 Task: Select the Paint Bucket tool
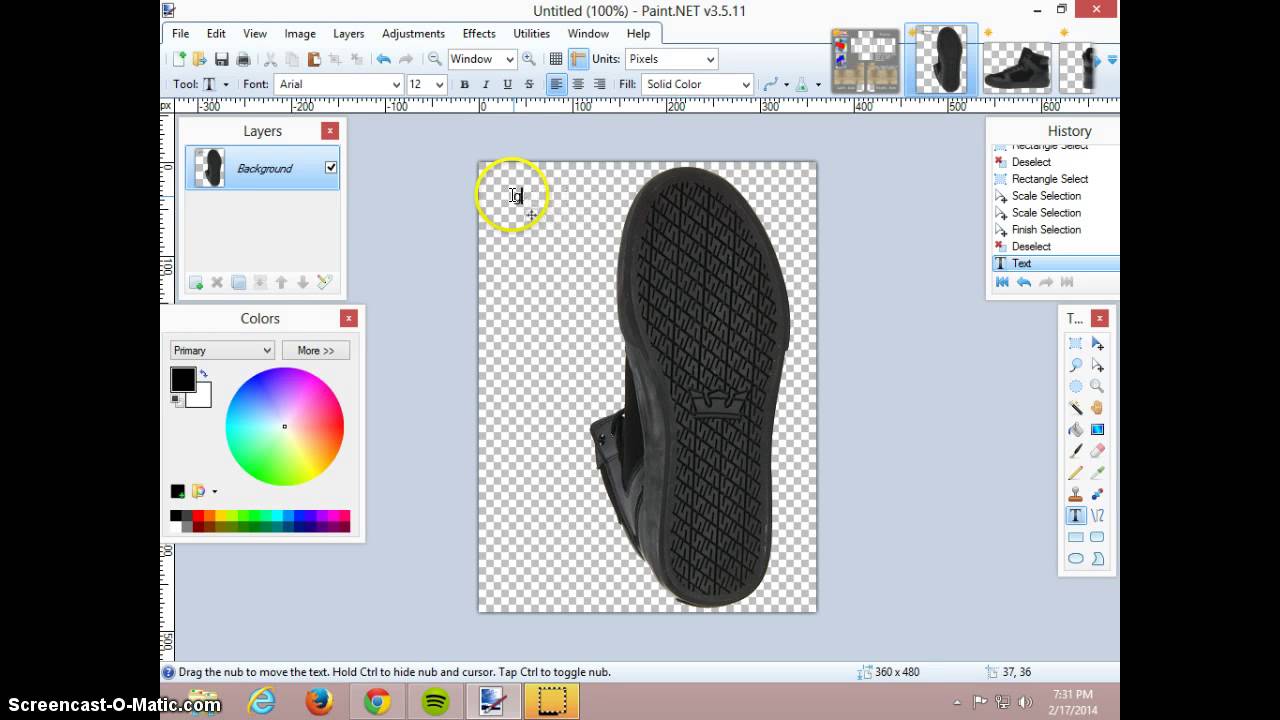[x=1076, y=429]
